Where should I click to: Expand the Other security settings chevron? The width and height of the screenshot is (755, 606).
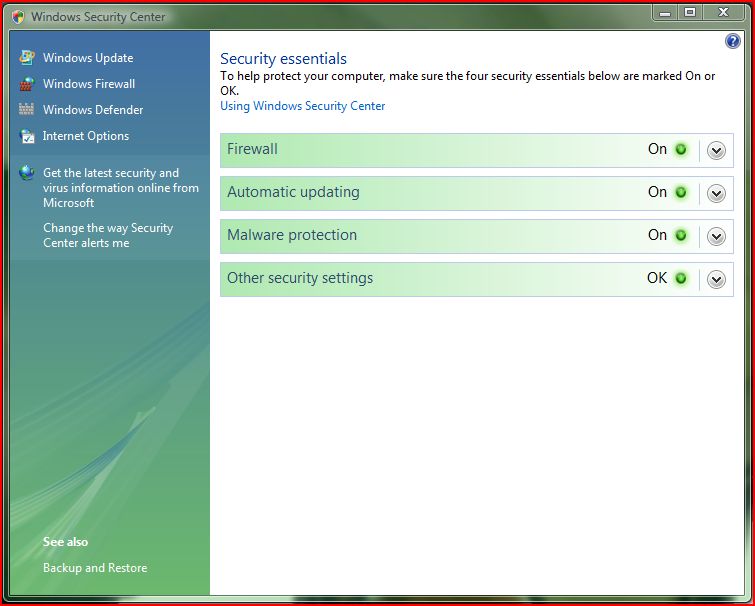click(x=716, y=279)
